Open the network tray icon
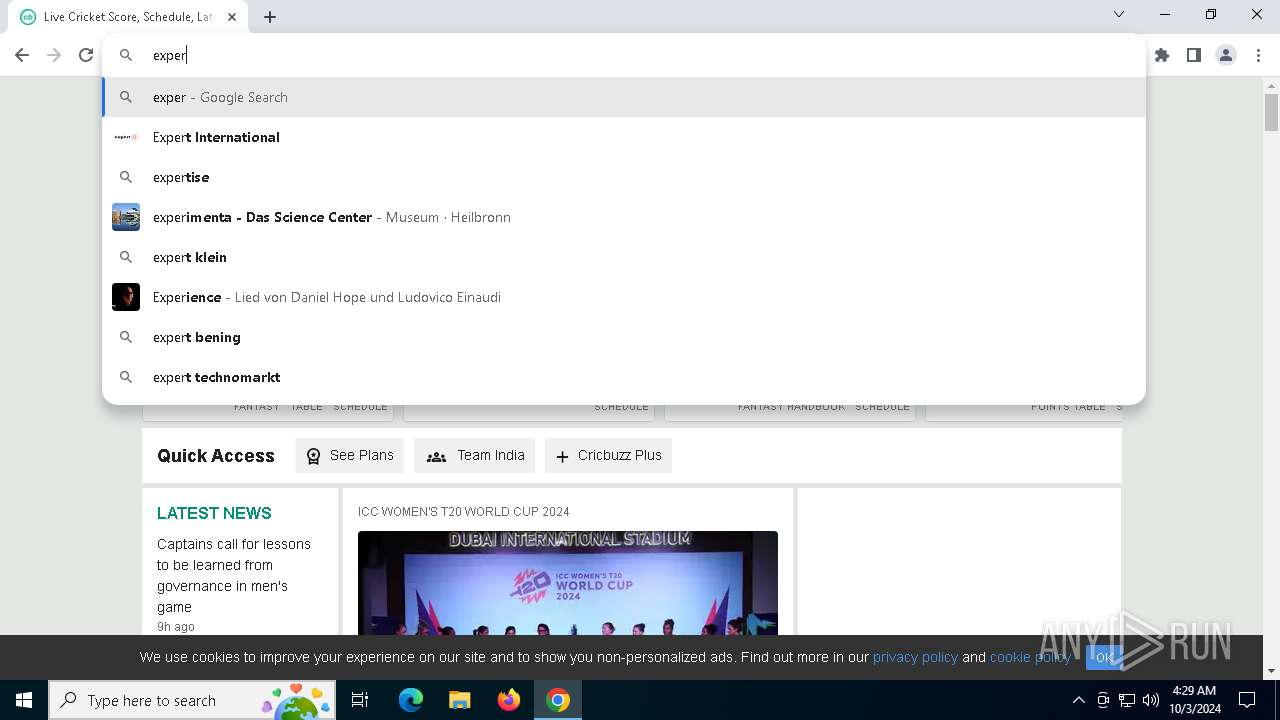 (1127, 700)
